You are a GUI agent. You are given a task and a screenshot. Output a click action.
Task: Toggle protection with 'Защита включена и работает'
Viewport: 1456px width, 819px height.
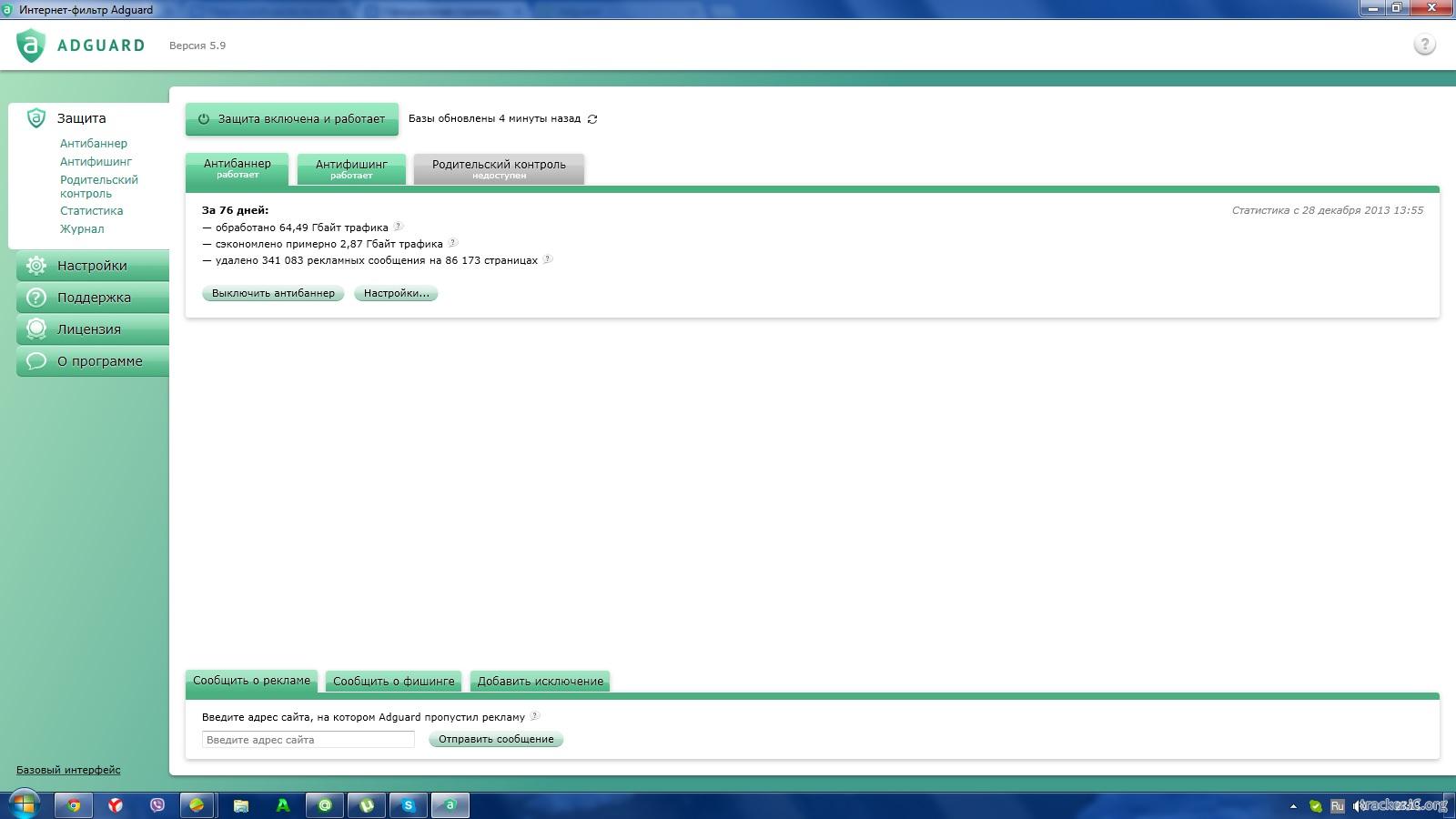292,119
